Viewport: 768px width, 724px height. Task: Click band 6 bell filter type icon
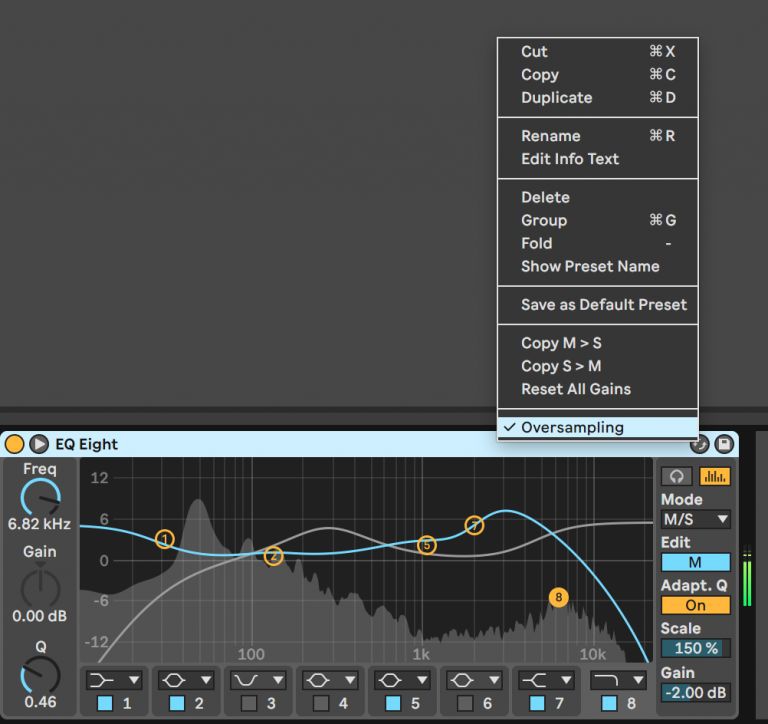tap(462, 680)
